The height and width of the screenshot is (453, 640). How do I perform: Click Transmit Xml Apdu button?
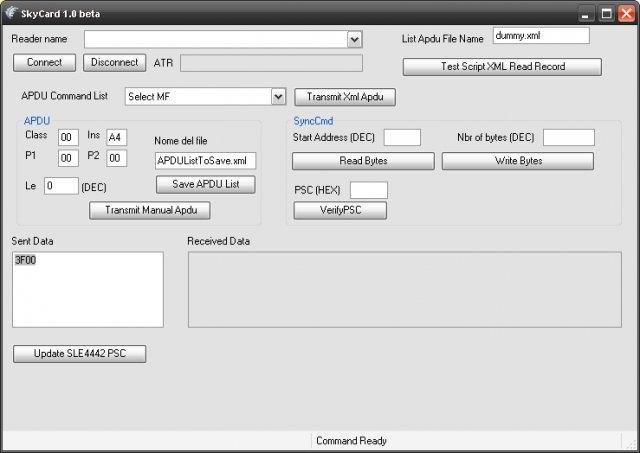tap(345, 97)
